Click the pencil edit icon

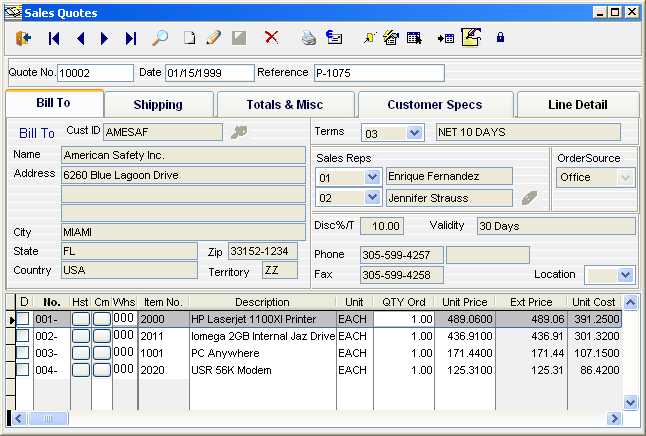pyautogui.click(x=213, y=38)
